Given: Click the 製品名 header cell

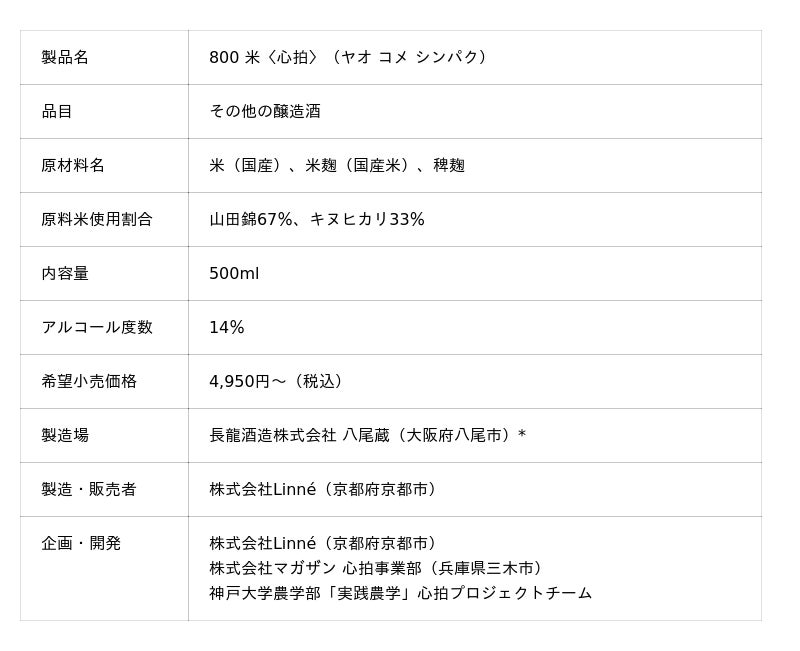Looking at the screenshot, I should point(65,57).
